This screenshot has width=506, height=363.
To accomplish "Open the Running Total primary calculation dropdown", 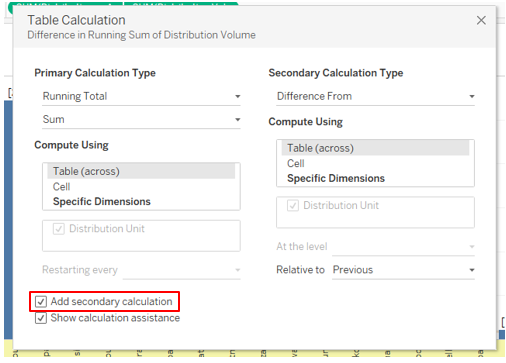I will coord(141,96).
